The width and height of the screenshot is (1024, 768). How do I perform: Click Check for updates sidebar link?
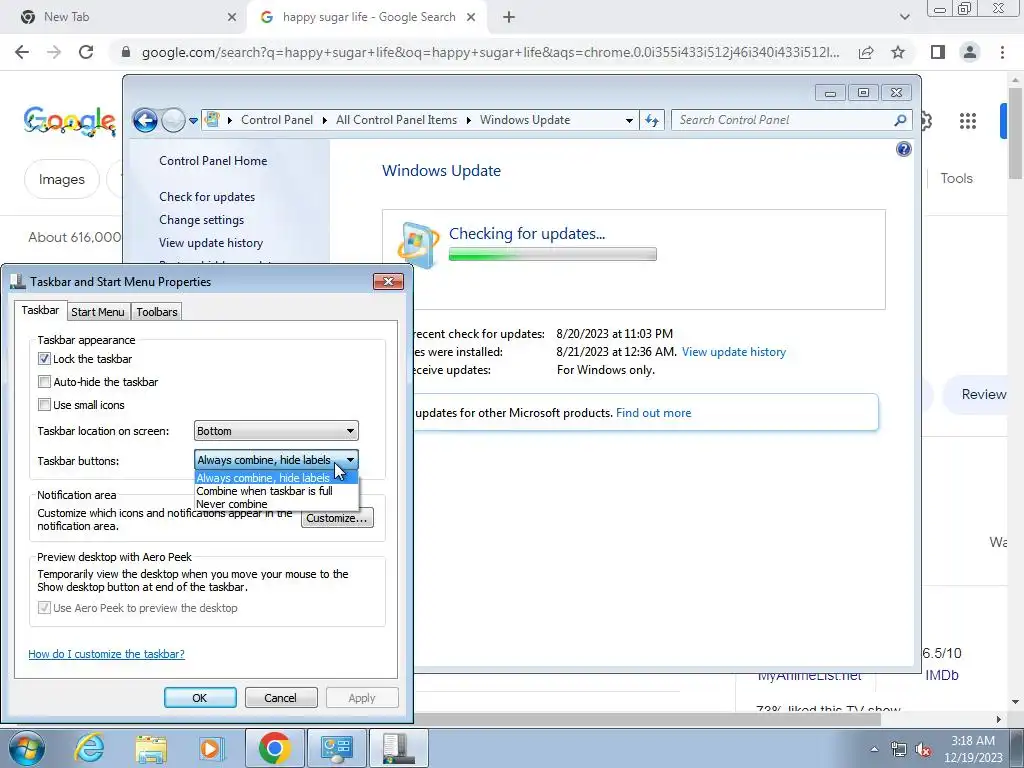[x=207, y=197]
